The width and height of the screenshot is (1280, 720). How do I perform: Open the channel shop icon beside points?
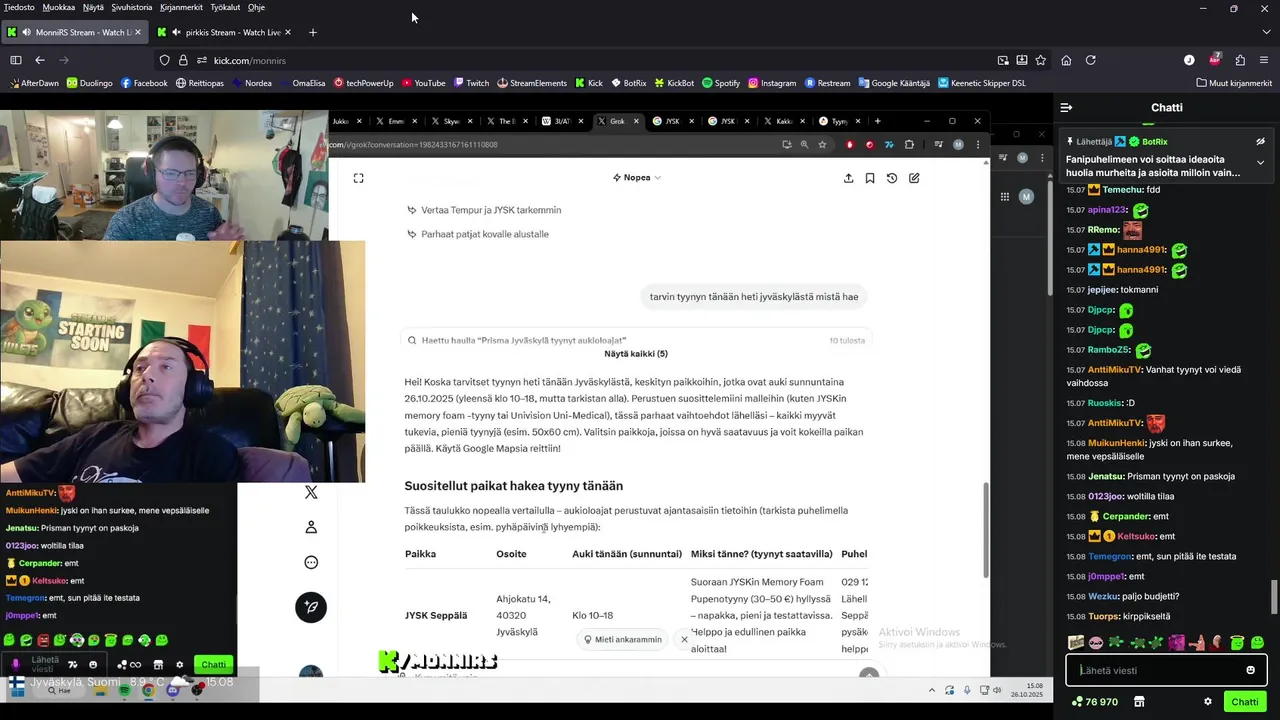(x=1139, y=702)
